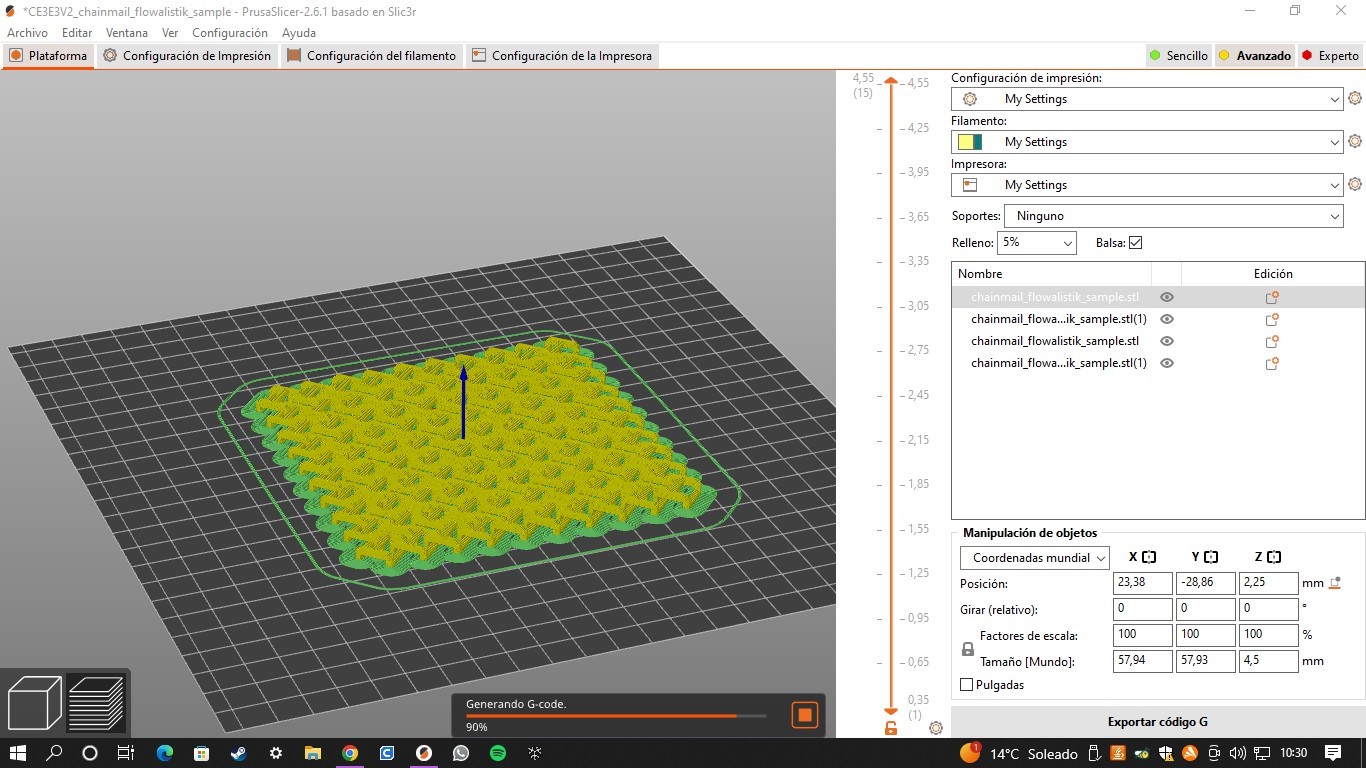Open edit settings gear beside the Filamento preset
This screenshot has height=768, width=1366.
[x=1355, y=142]
